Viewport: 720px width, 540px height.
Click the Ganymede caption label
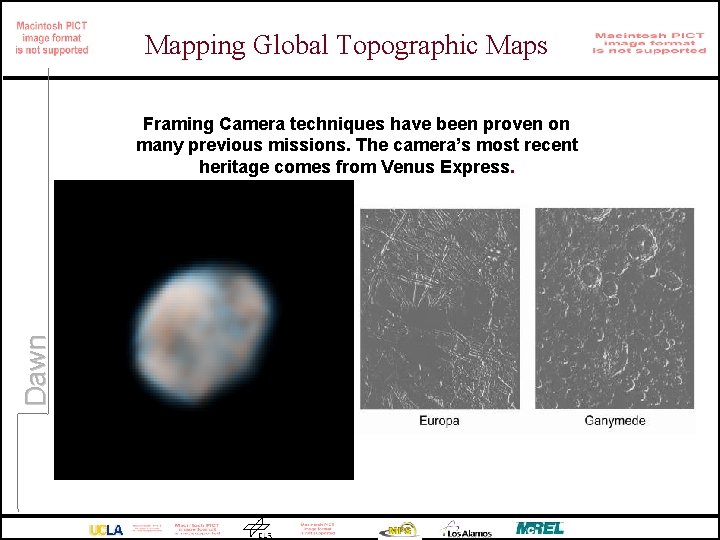[615, 421]
